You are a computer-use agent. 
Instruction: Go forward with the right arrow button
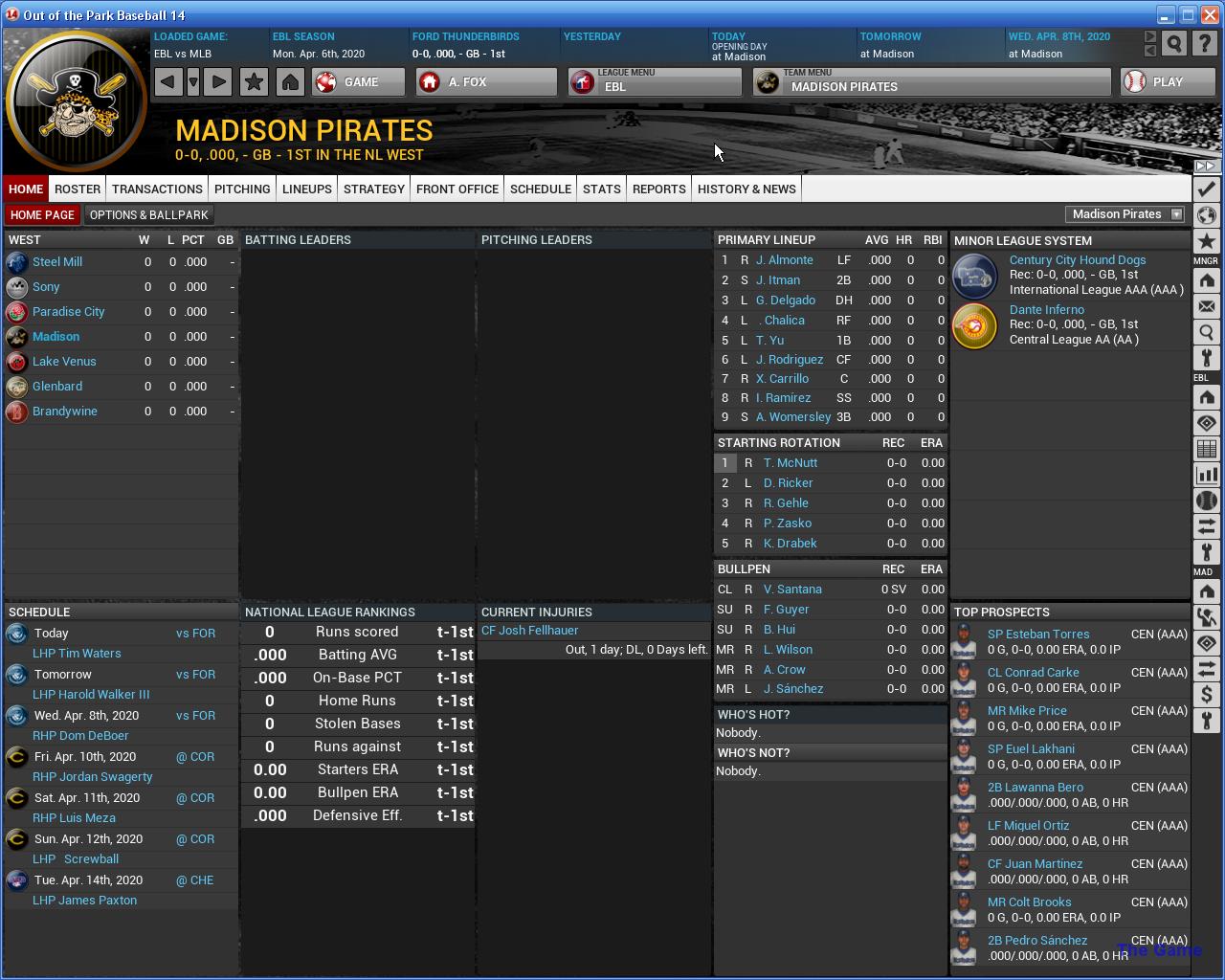[218, 82]
